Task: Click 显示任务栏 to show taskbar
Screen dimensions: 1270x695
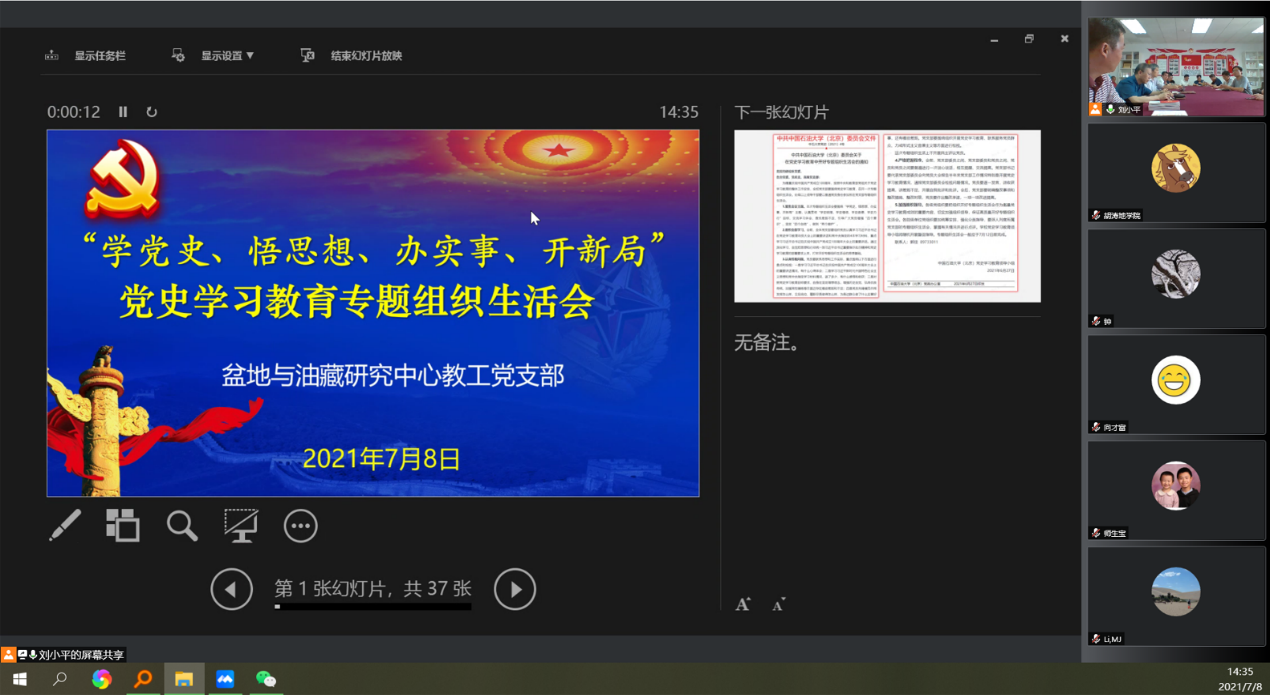Action: (87, 56)
